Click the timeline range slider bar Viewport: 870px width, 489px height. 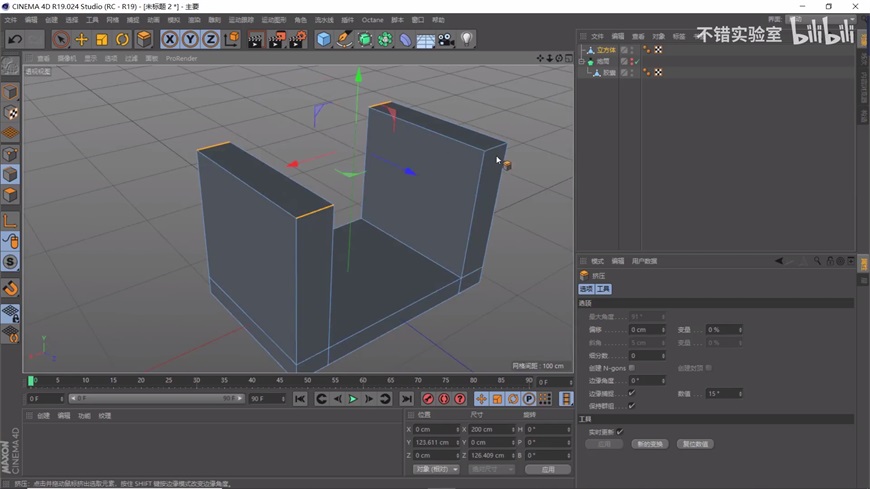point(155,399)
